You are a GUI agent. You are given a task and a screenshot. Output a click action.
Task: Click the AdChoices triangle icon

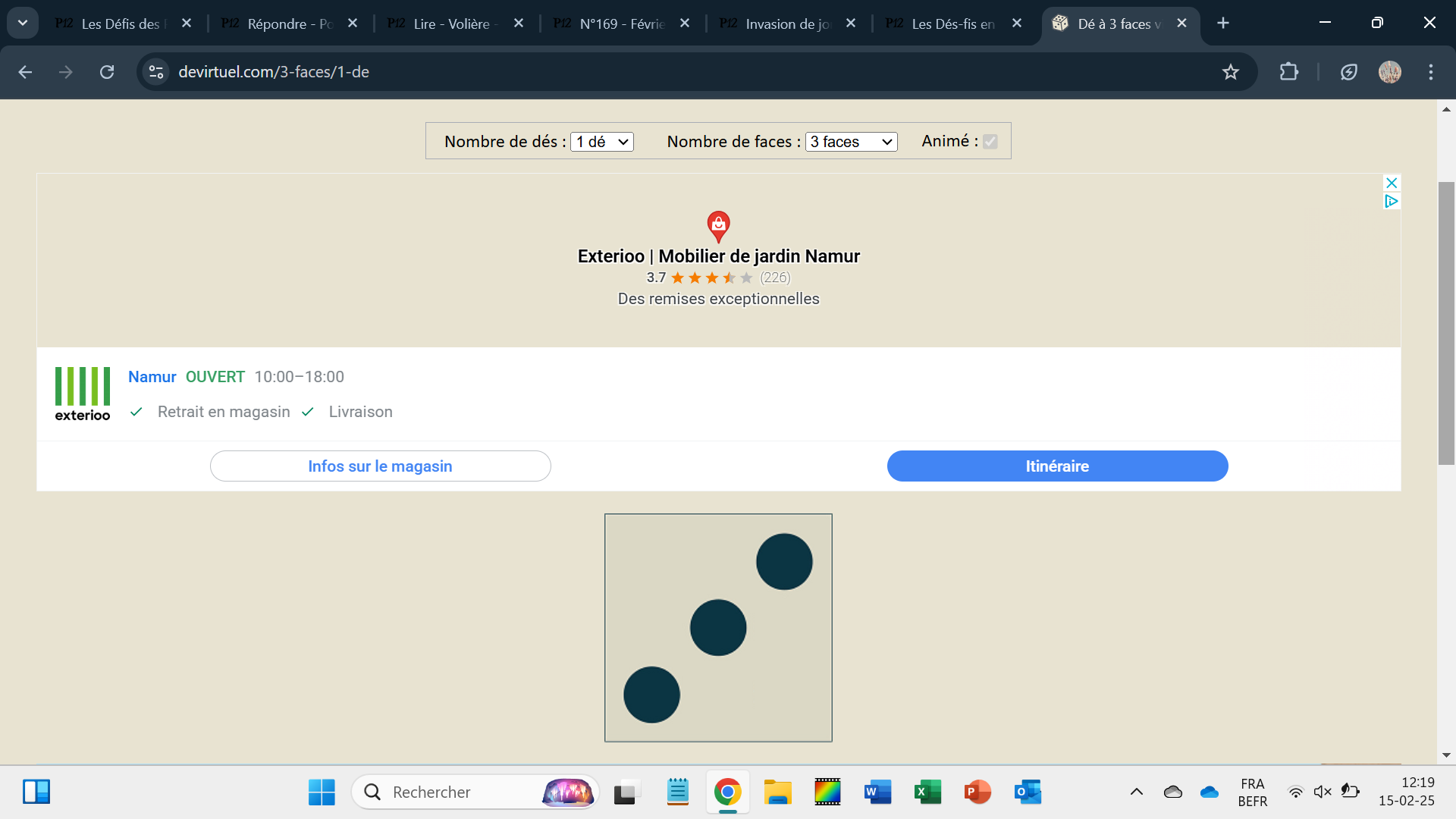click(x=1391, y=201)
